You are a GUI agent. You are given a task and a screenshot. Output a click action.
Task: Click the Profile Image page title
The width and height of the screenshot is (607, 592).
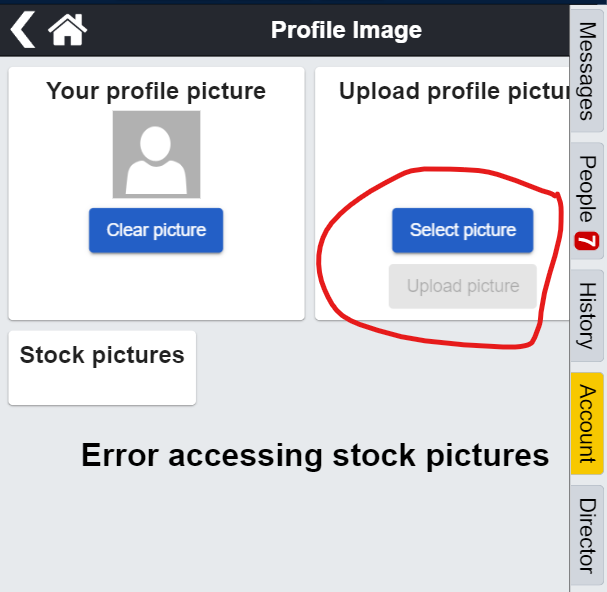(346, 30)
